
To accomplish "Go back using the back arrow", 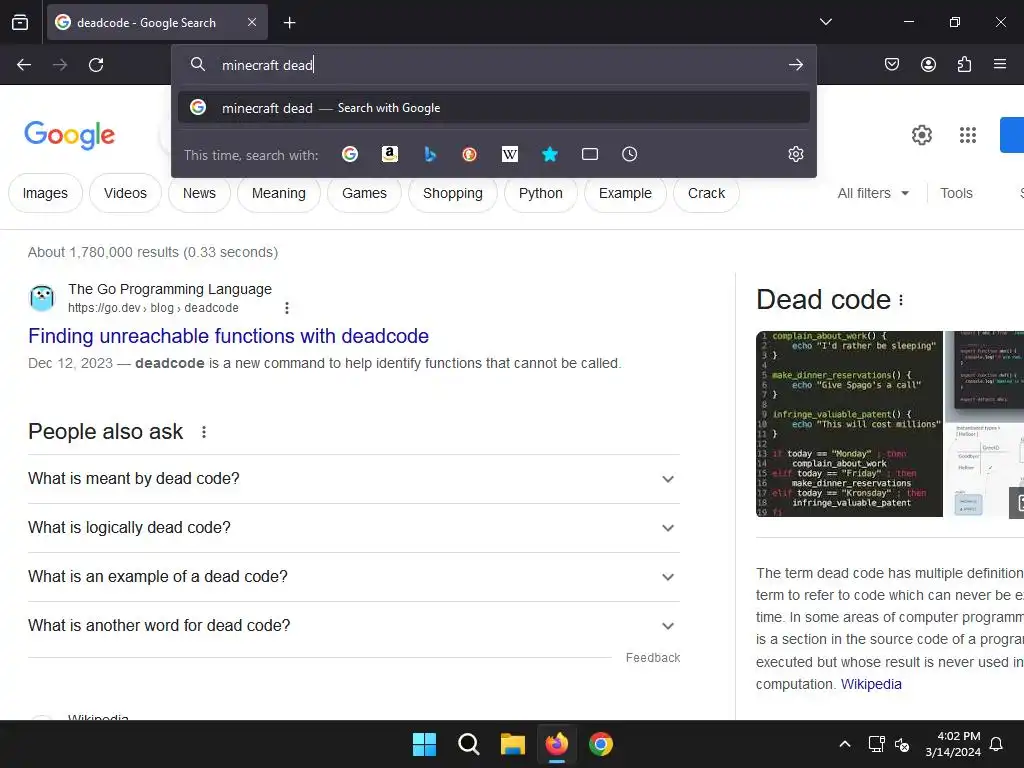I will coord(24,65).
